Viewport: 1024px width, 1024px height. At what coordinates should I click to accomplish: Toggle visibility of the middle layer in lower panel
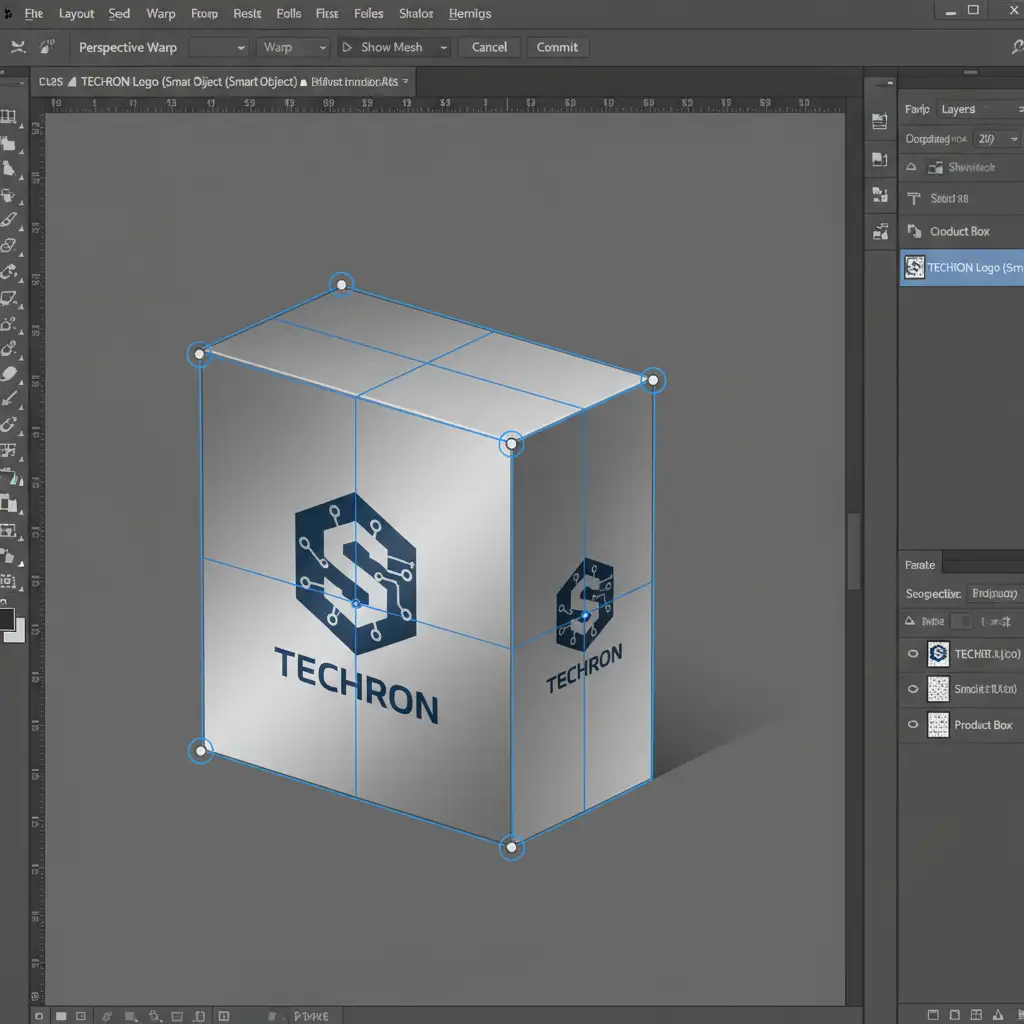[912, 690]
